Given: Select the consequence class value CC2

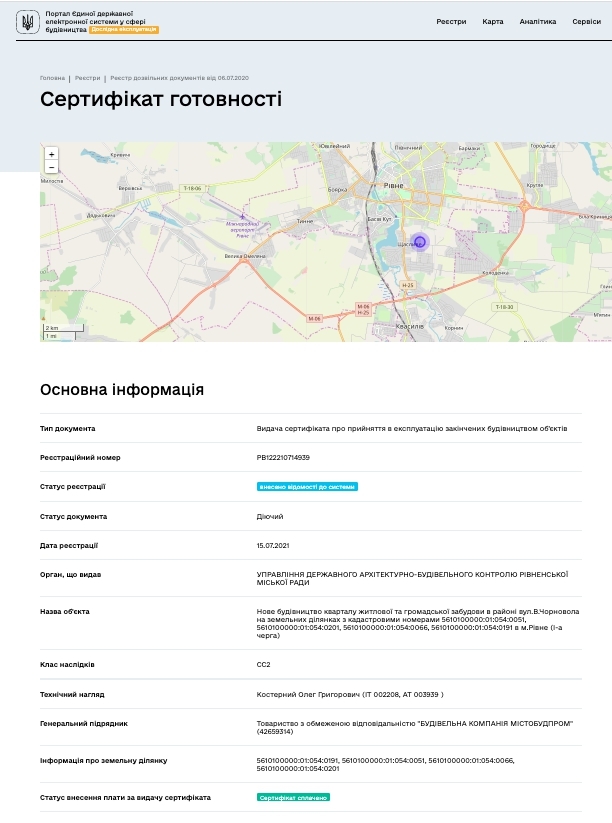Looking at the screenshot, I should (263, 664).
